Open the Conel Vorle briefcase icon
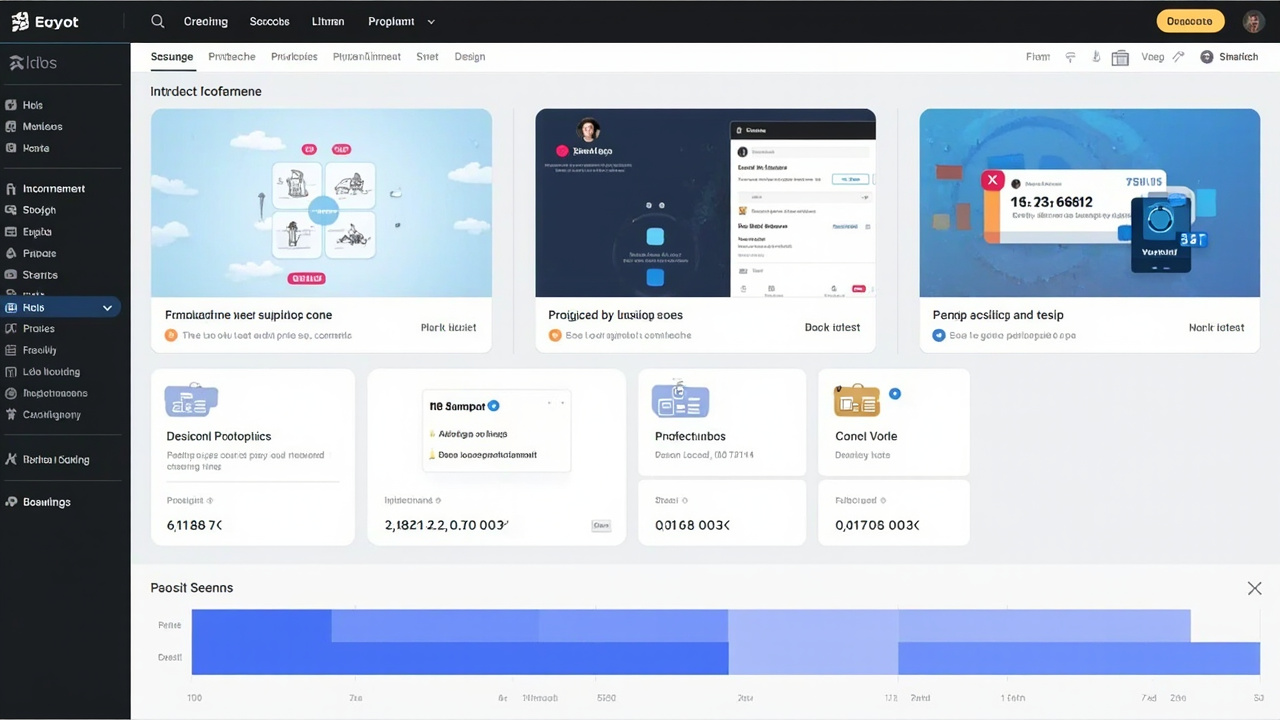Viewport: 1280px width, 720px height. pos(857,400)
